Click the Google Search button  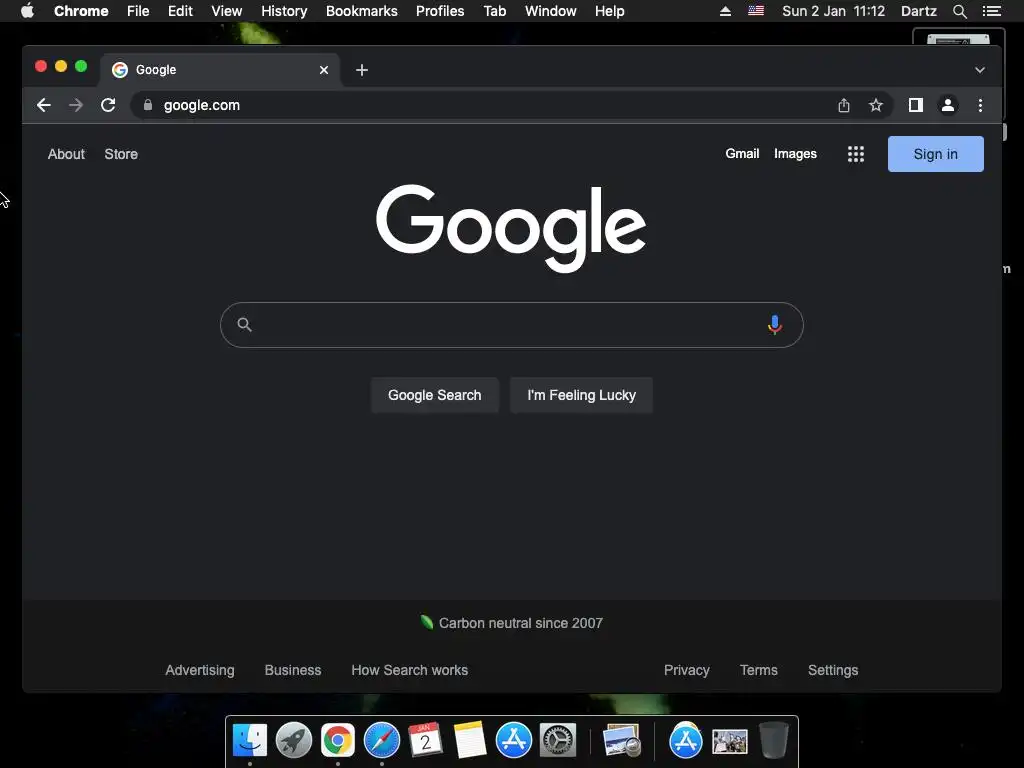point(434,395)
